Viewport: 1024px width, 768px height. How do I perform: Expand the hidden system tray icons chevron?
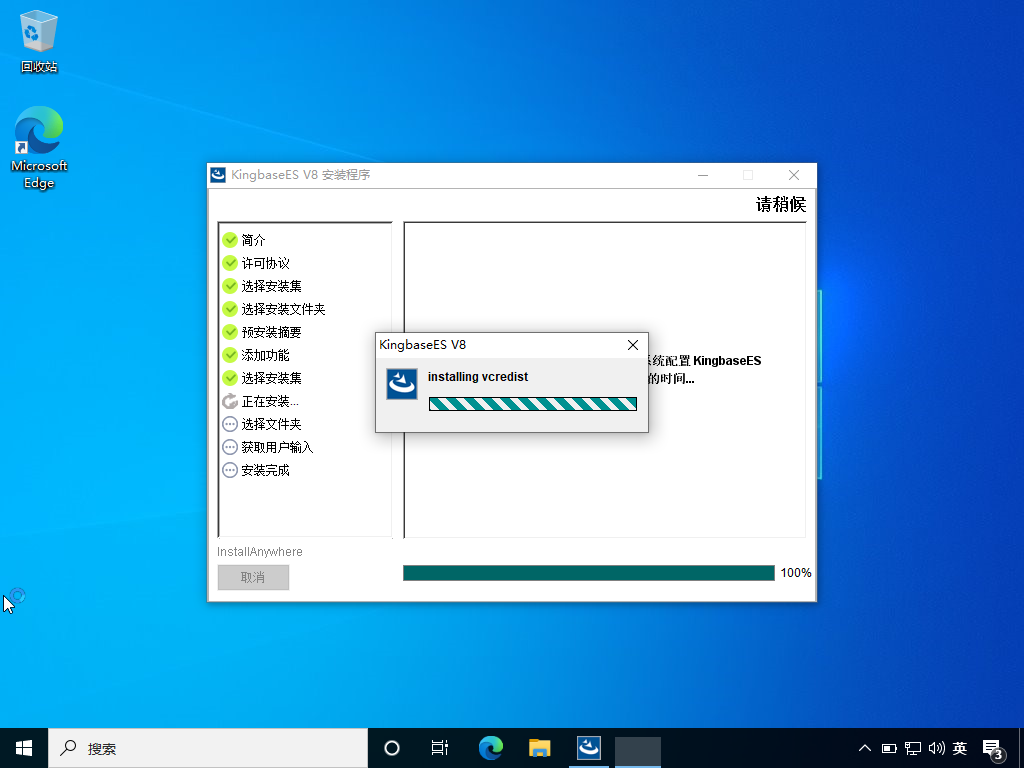coord(865,748)
